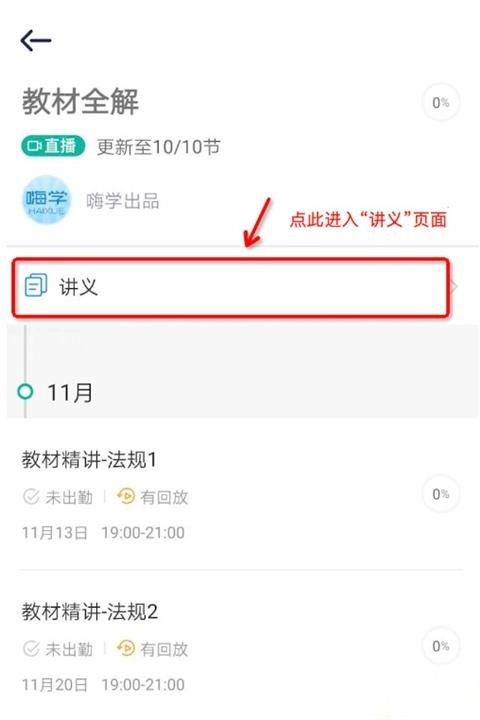Tap the attendance check icon for 法规2
480x720 pixels.
[x=31, y=649]
